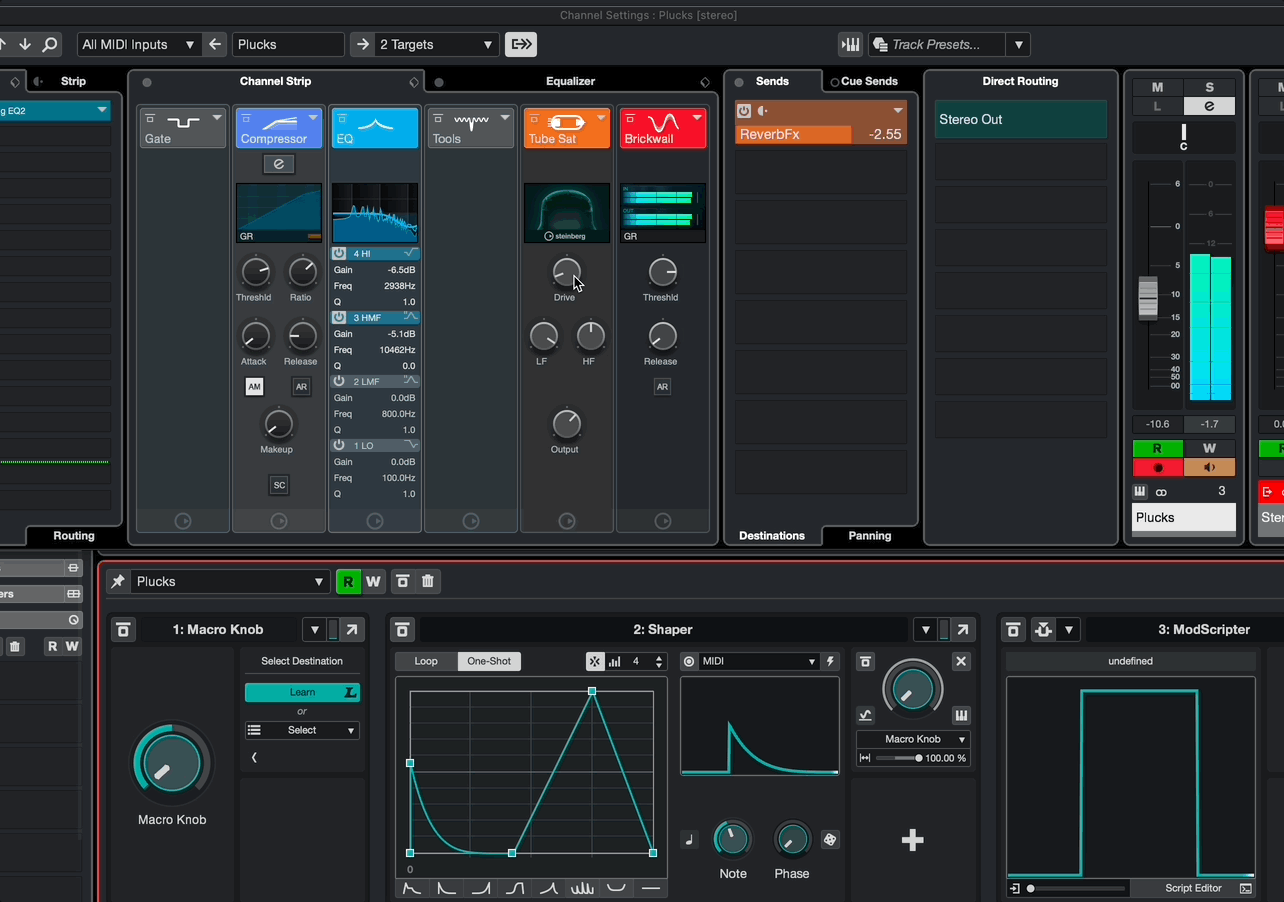Click the arrow icon in the Macro Knob header
This screenshot has width=1284, height=902.
352,629
